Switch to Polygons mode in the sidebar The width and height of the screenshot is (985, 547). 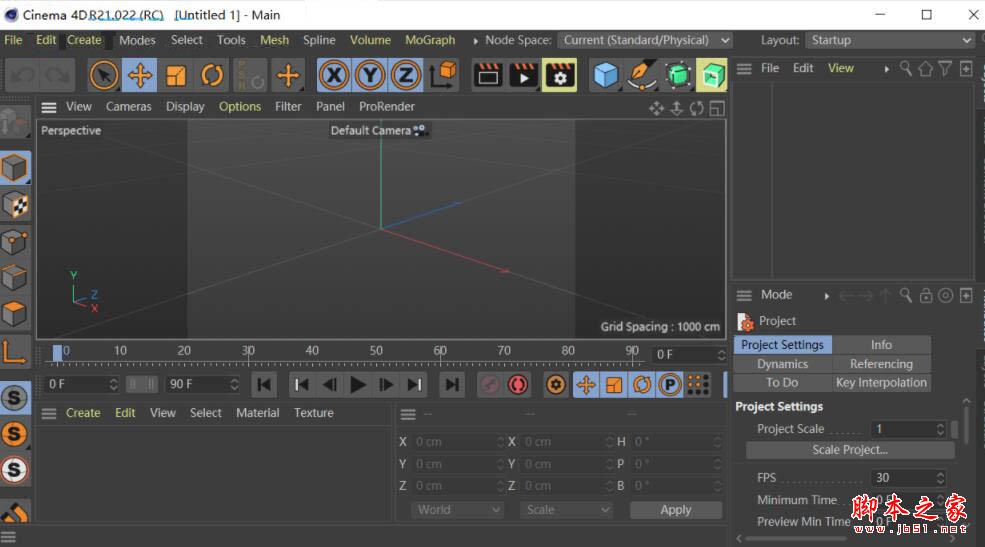tap(15, 313)
